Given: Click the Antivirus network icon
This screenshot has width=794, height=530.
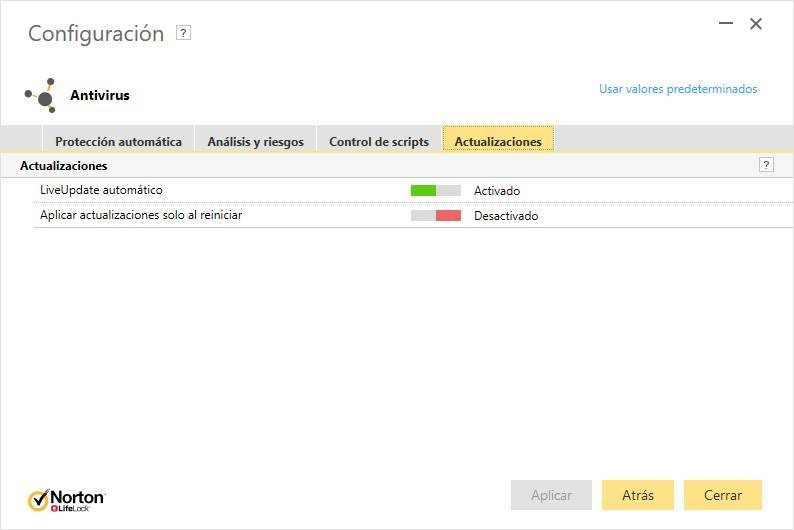Looking at the screenshot, I should click(41, 95).
